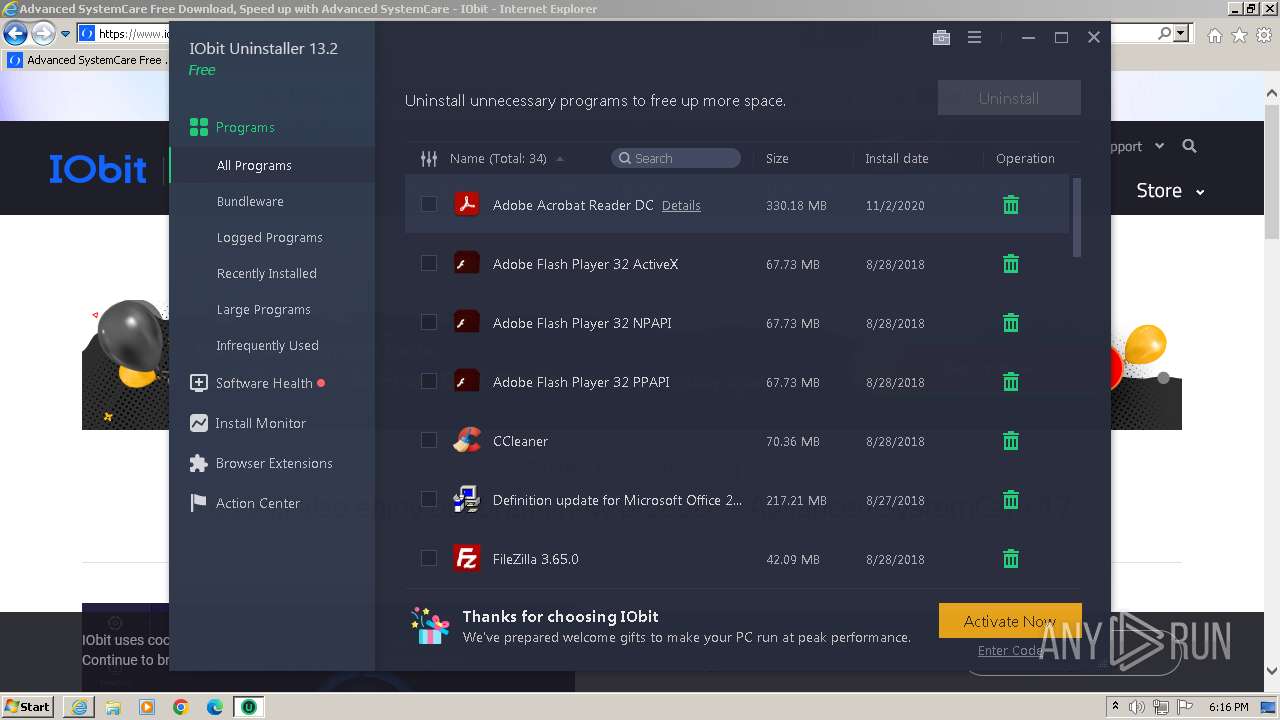Delete Adobe Acrobat Reader DC via trash icon
The width and height of the screenshot is (1280, 720).
1011,205
